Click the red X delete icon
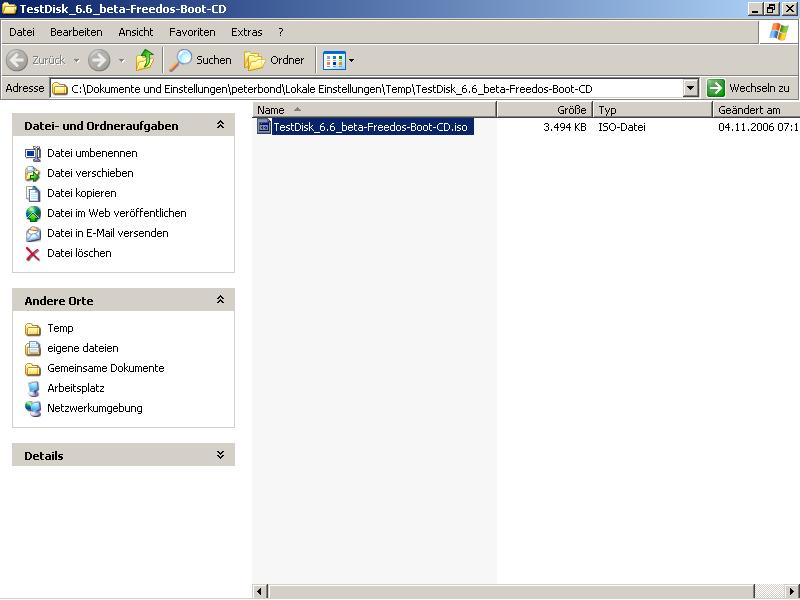This screenshot has width=800, height=600. (33, 254)
